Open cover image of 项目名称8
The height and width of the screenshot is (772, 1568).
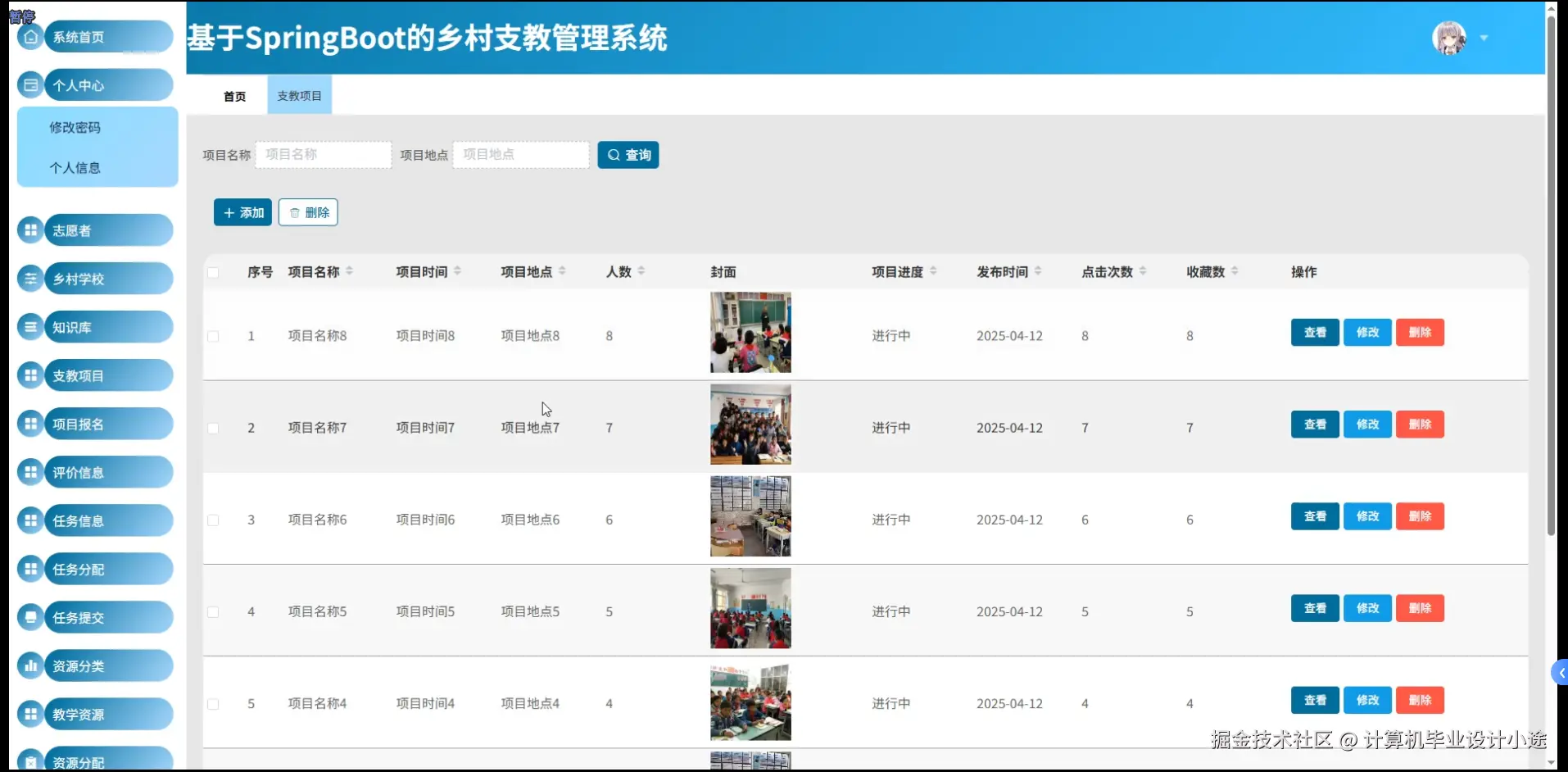tap(750, 333)
